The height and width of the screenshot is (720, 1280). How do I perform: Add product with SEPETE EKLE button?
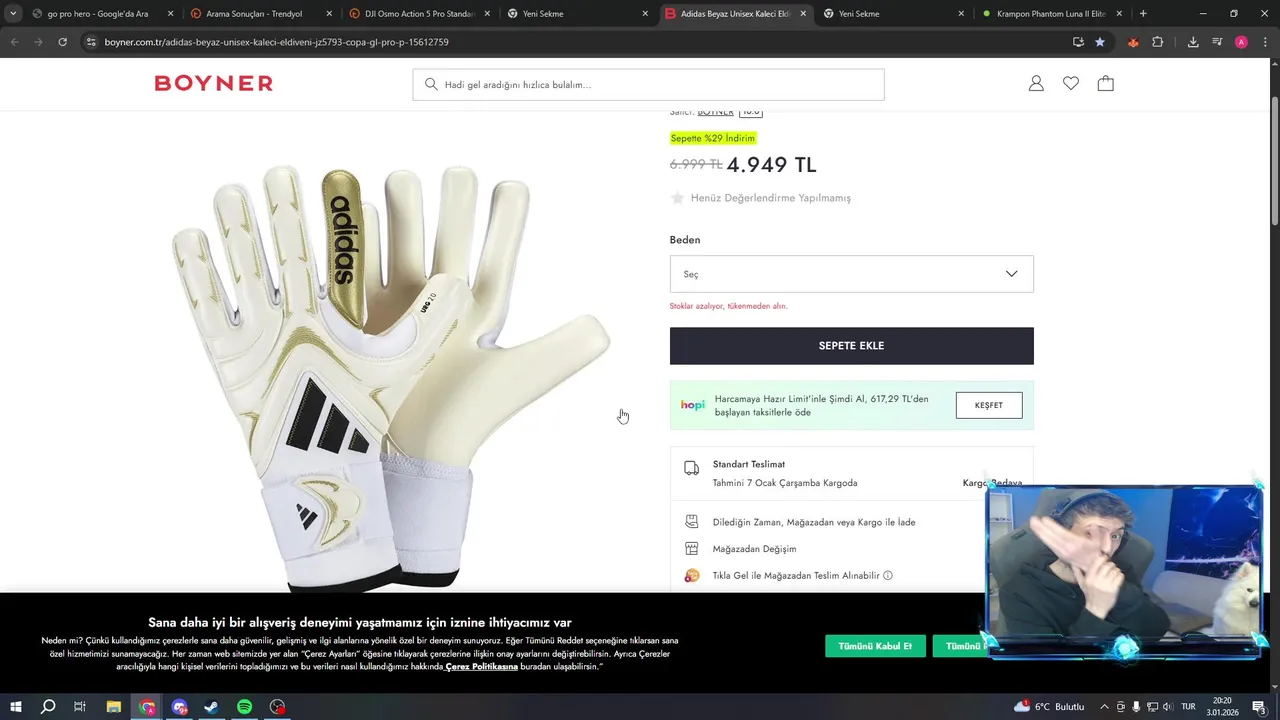[851, 346]
